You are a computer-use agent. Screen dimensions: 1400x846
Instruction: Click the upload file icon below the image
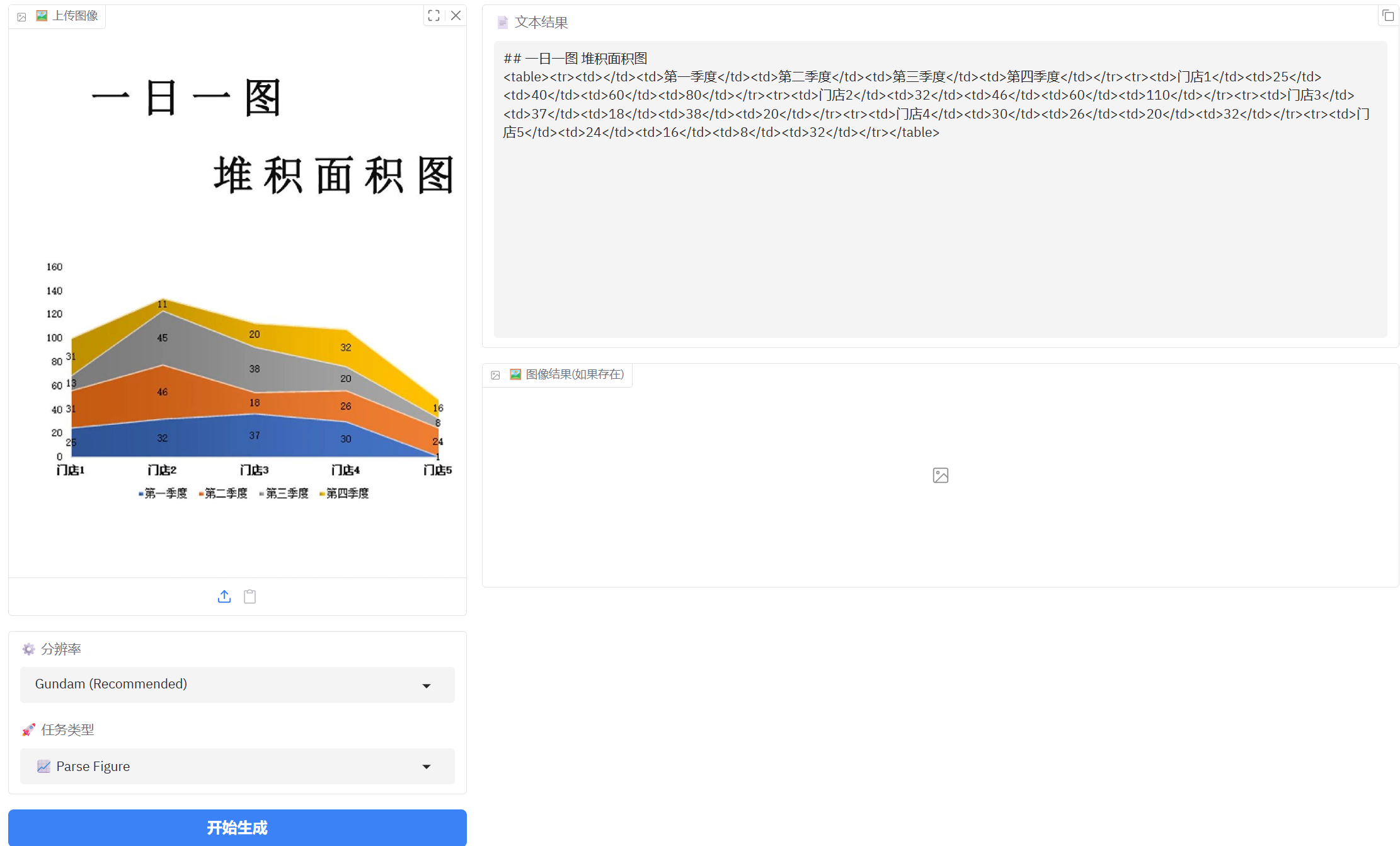[224, 596]
